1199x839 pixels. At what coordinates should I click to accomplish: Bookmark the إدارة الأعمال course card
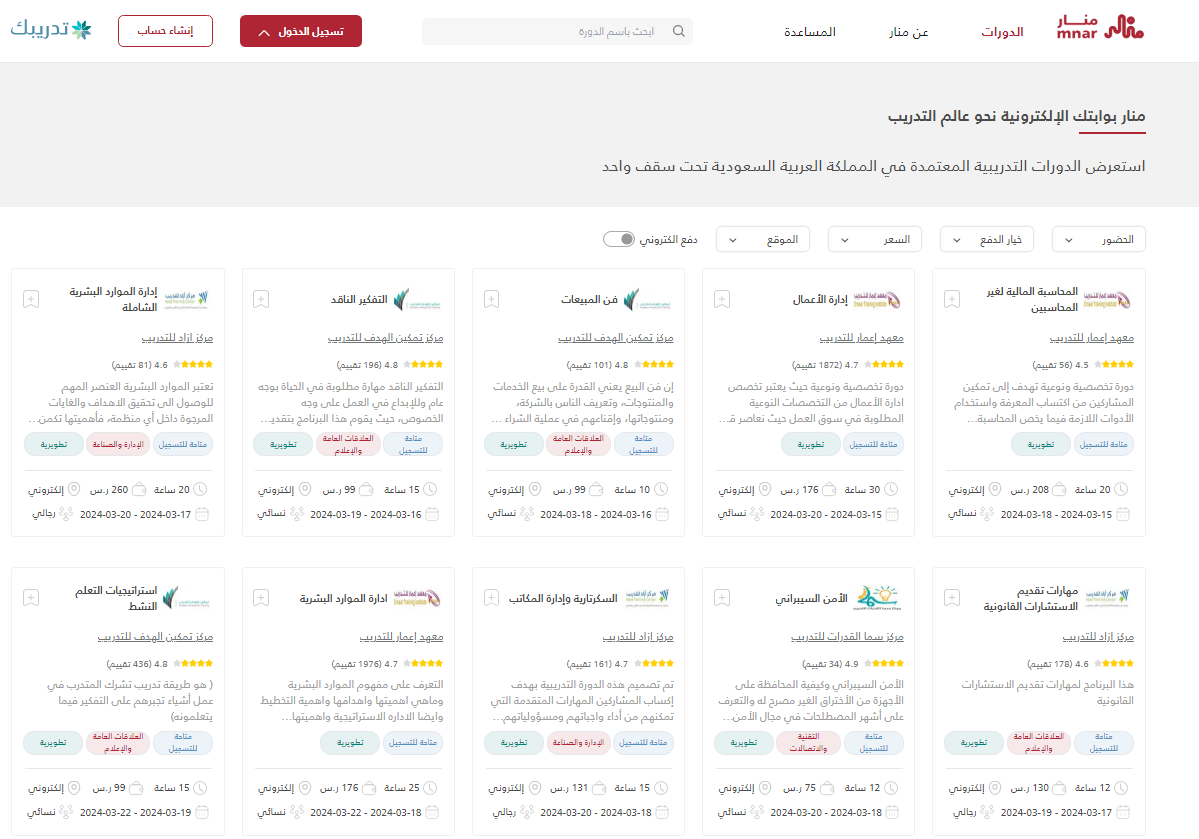(722, 299)
